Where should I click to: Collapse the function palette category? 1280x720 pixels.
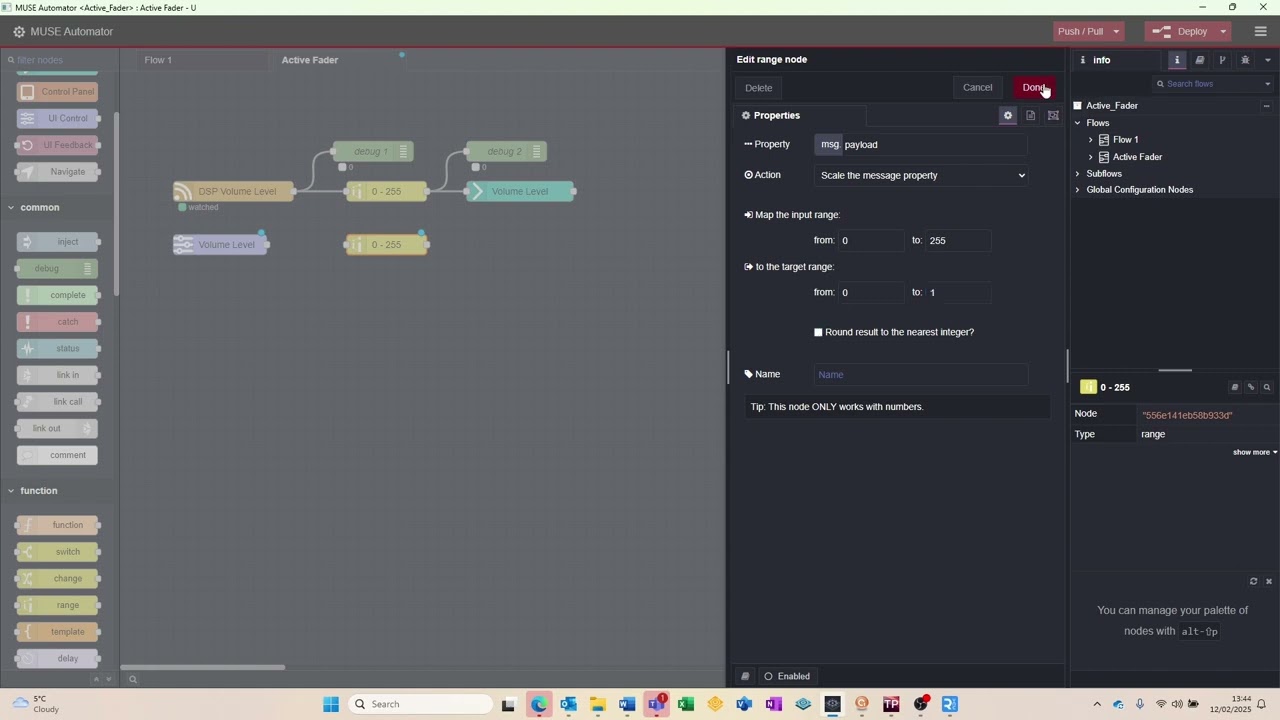(x=58, y=491)
